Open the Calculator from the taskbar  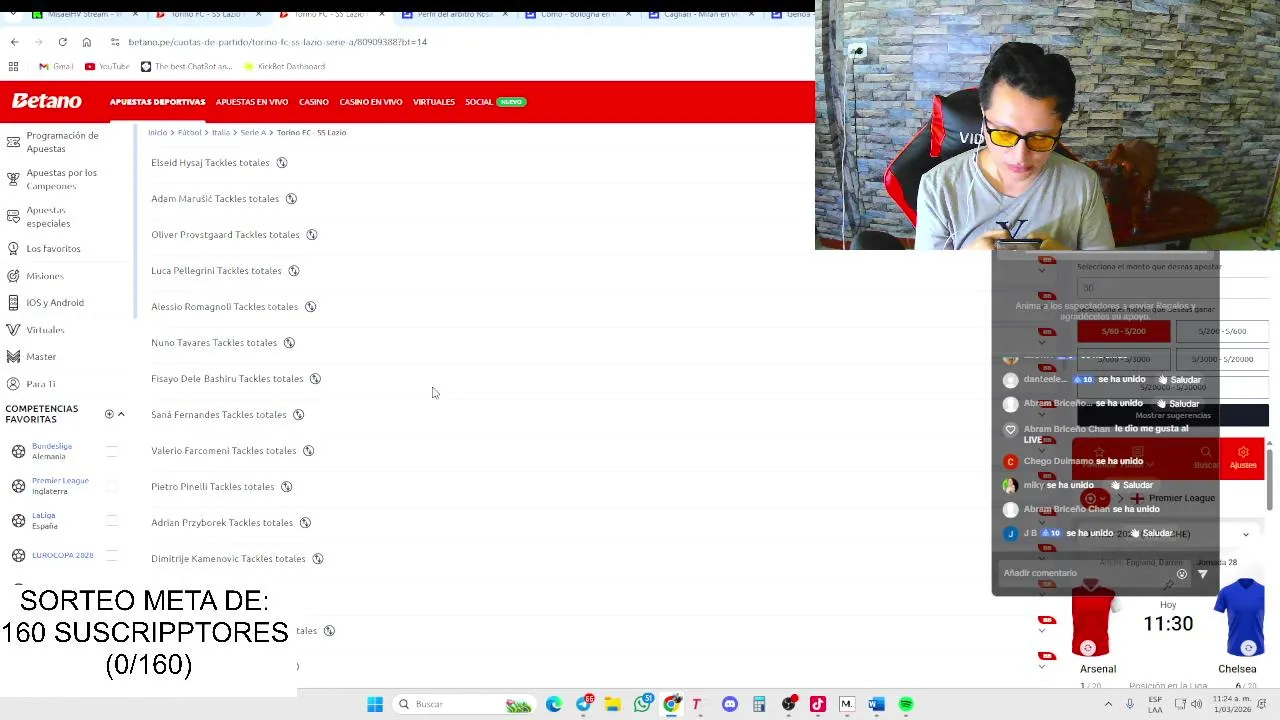(x=759, y=704)
